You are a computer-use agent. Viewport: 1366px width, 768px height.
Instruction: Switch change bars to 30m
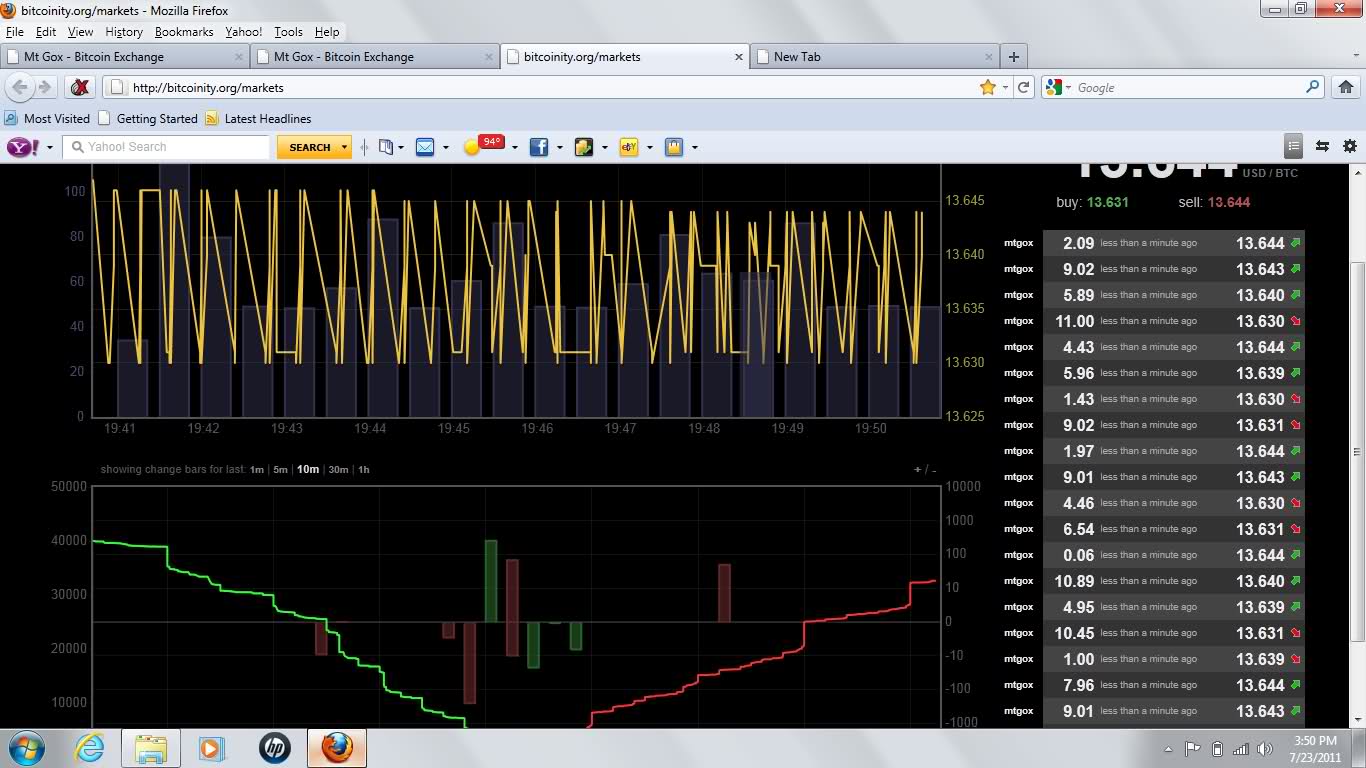[338, 470]
